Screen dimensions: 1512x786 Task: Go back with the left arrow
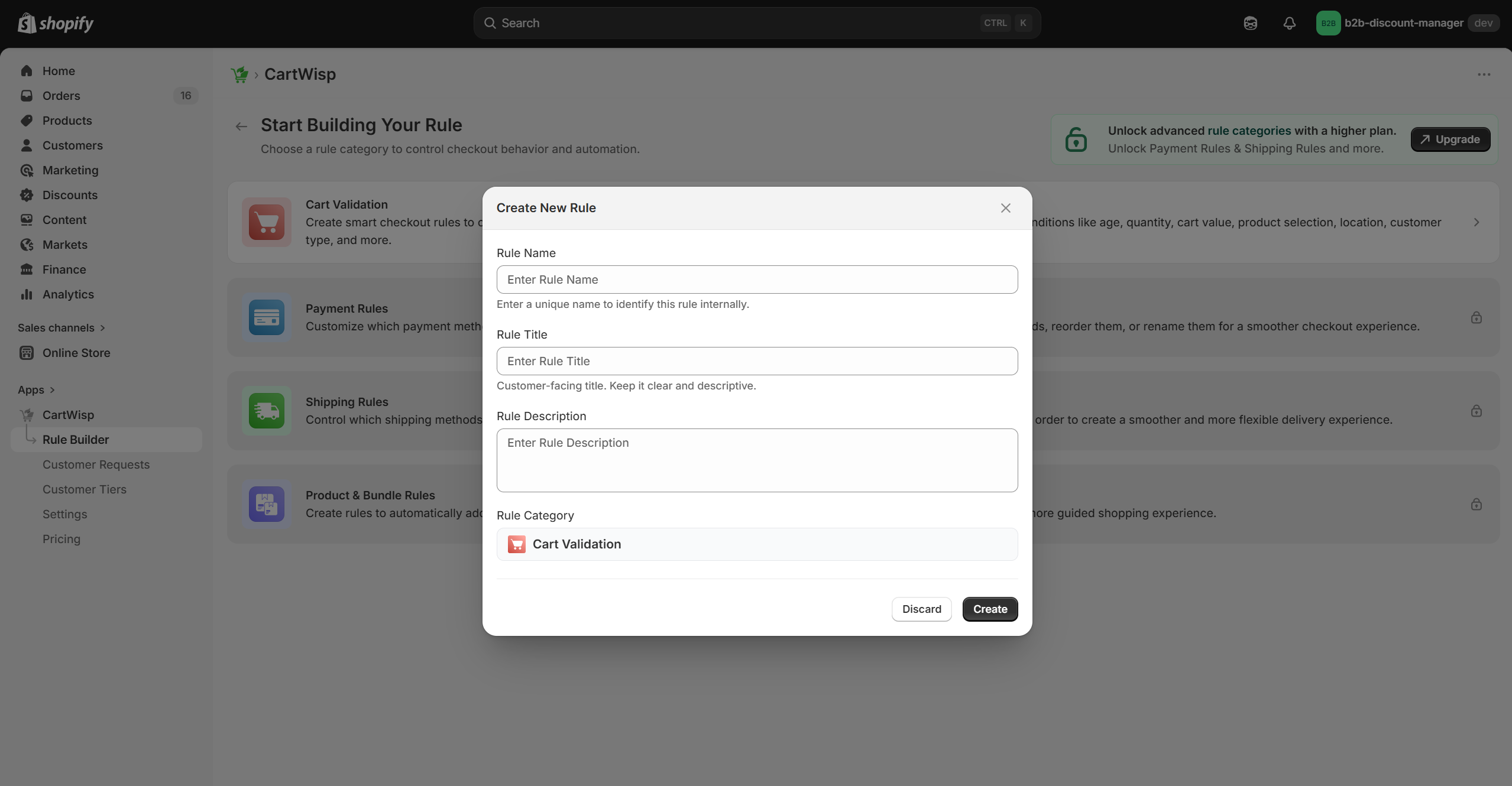pos(241,126)
